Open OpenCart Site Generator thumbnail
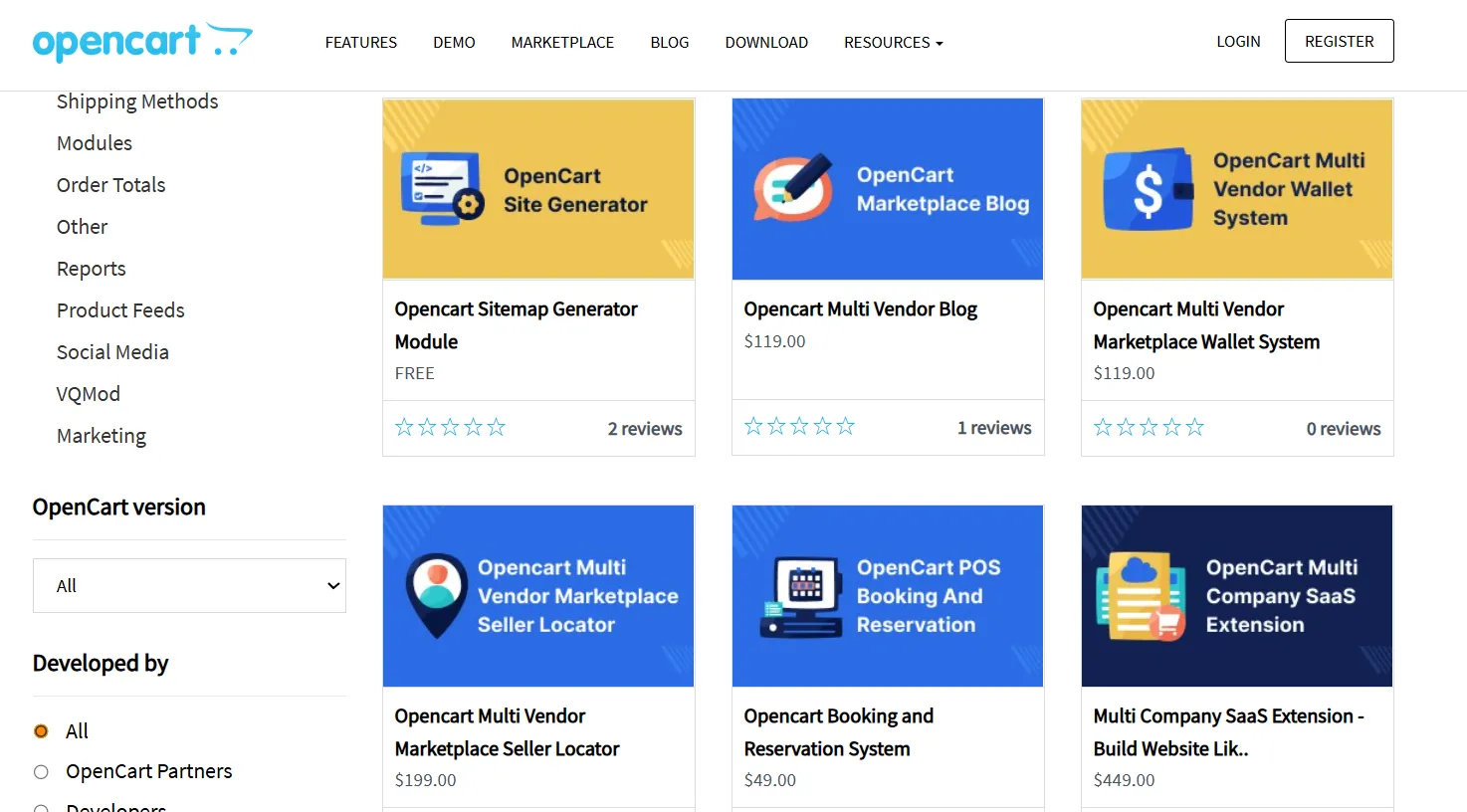The width and height of the screenshot is (1467, 812). (x=538, y=189)
